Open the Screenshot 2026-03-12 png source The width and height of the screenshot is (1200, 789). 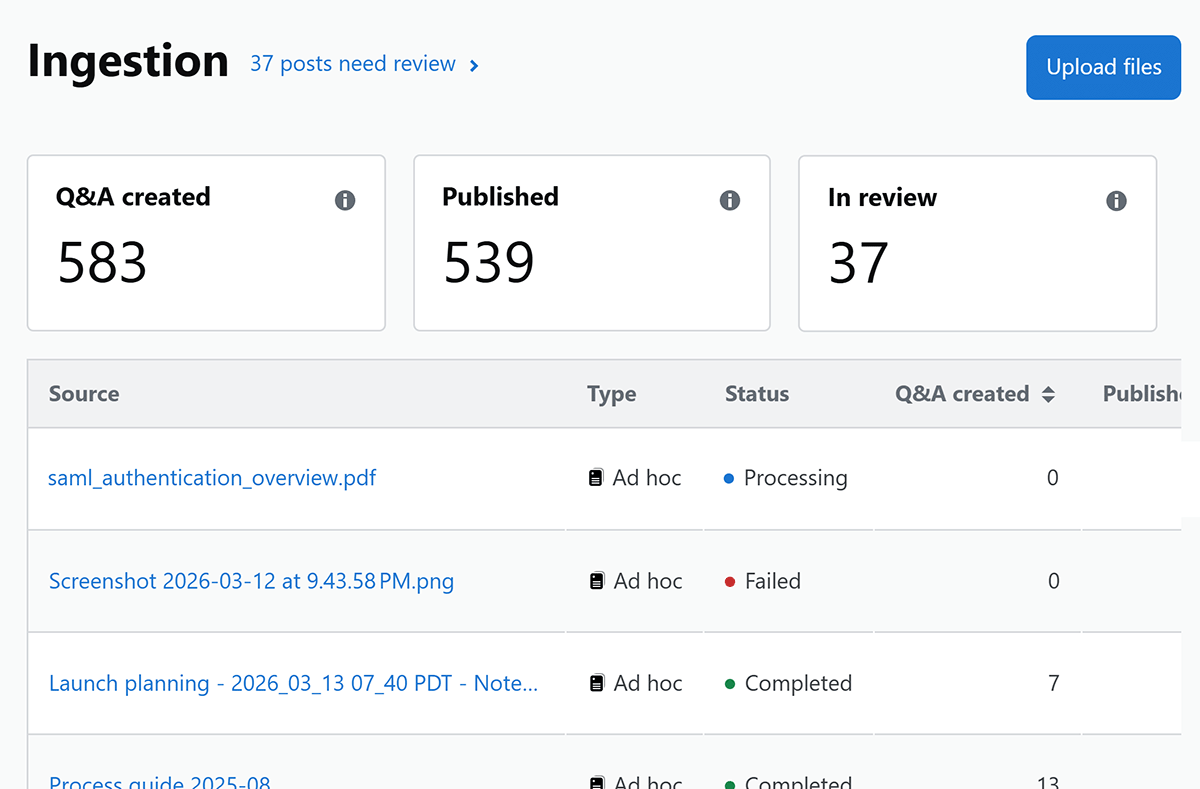coord(251,581)
